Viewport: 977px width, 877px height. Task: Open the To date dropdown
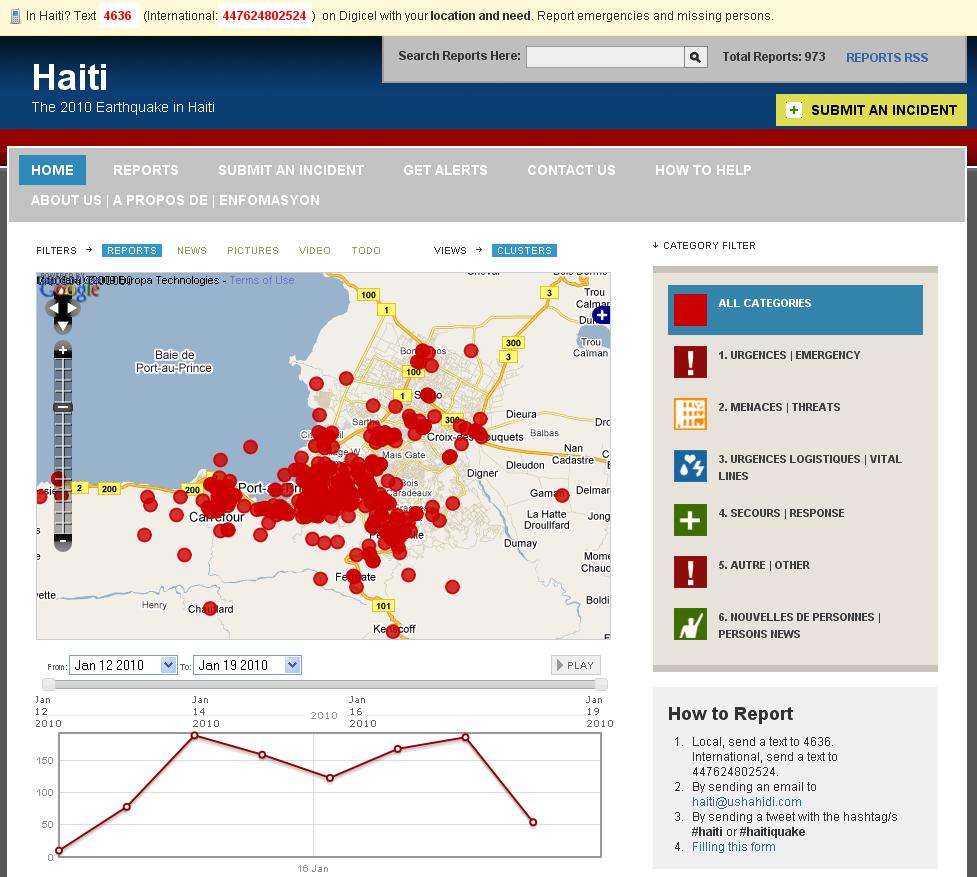(x=292, y=665)
